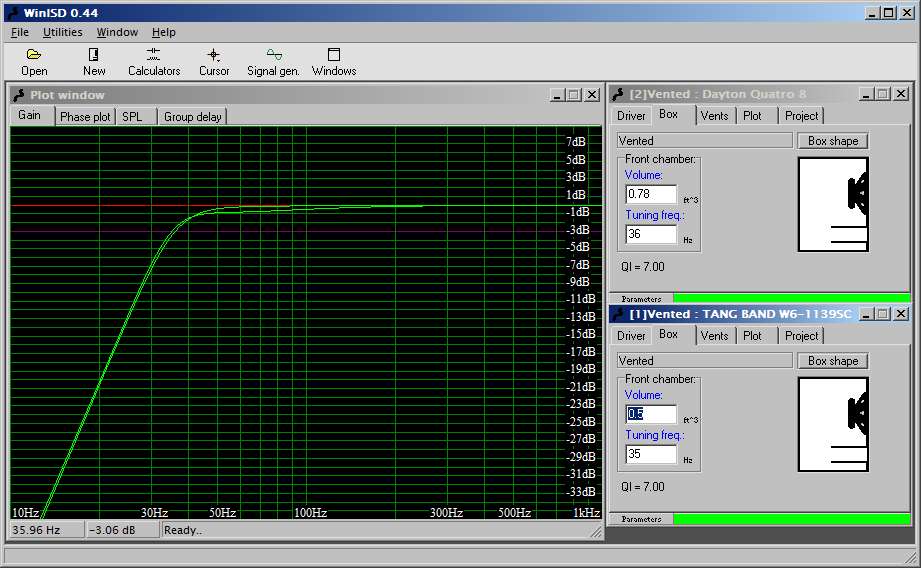Minimize the Plot window

tap(557, 95)
